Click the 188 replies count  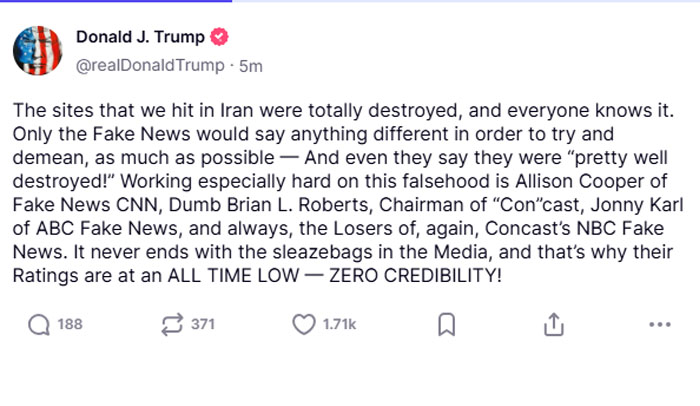tap(69, 325)
